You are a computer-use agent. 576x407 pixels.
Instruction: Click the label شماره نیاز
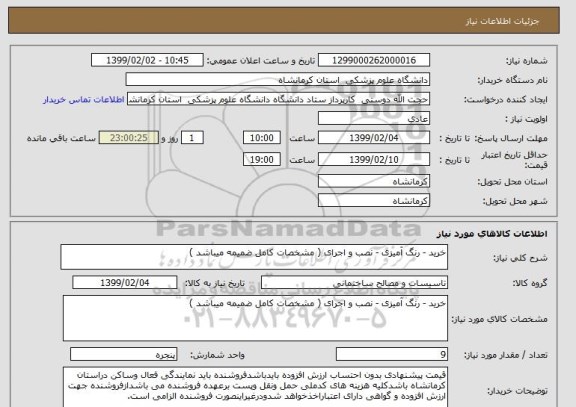pos(527,61)
